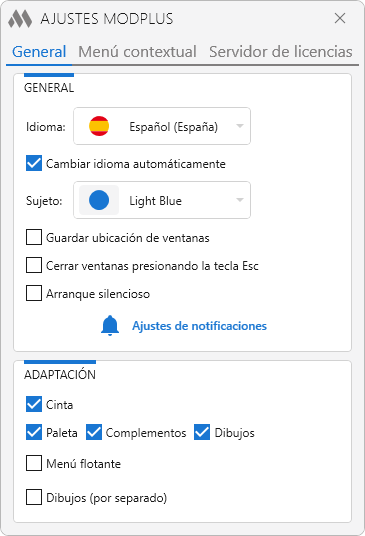Open the Idioma language dropdown
Viewport: 365px width, 536px height.
162,126
